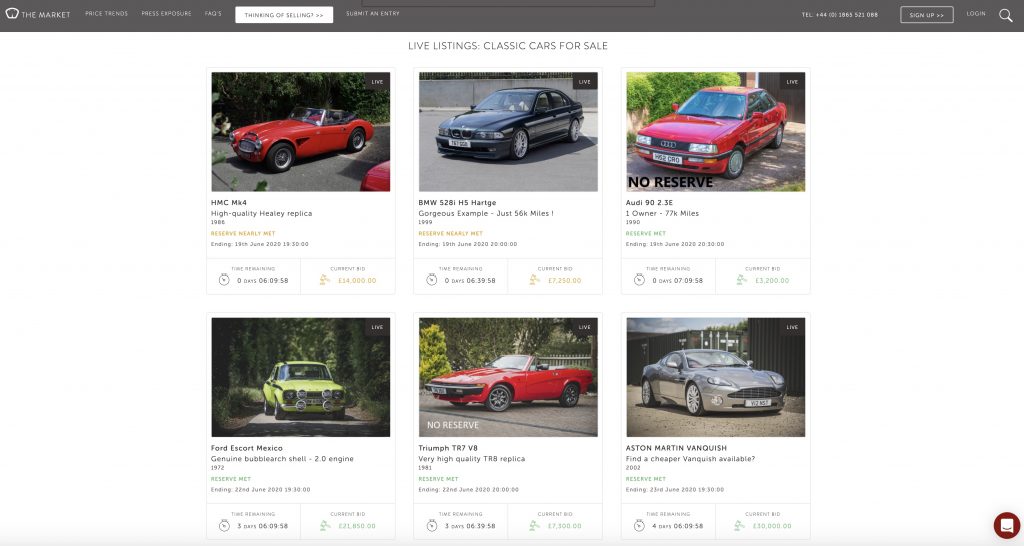The height and width of the screenshot is (546, 1024).
Task: Click Reserve Nearly Met on BMW 528i
Action: click(451, 233)
